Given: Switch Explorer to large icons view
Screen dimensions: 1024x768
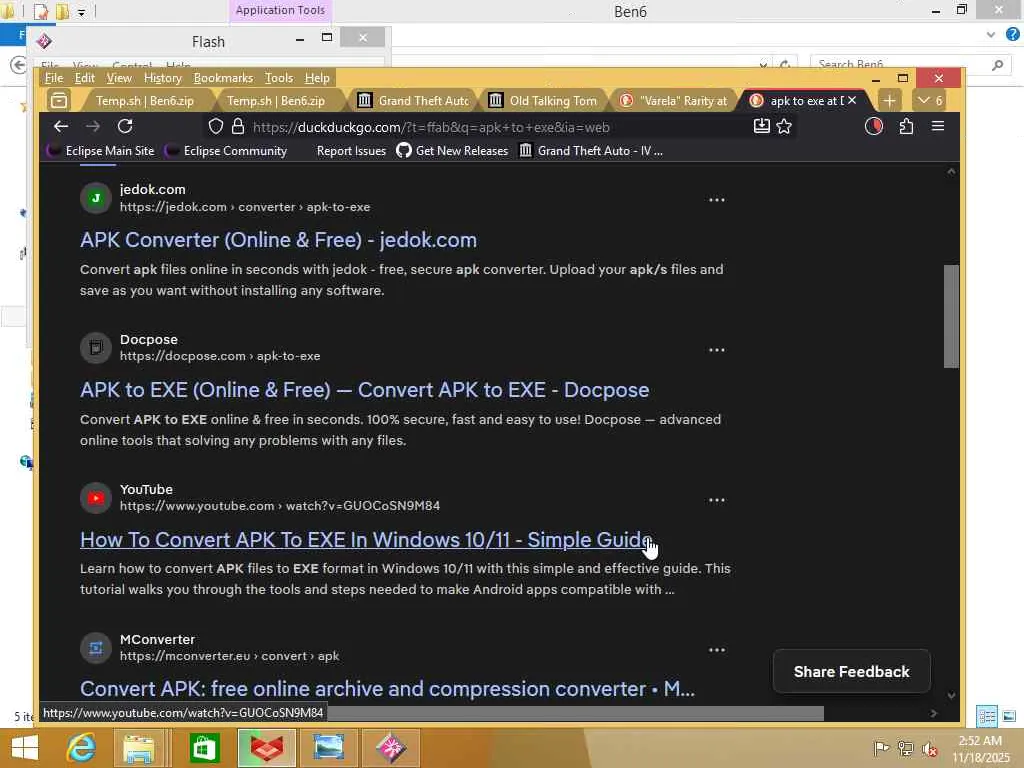Looking at the screenshot, I should pyautogui.click(x=1009, y=716).
